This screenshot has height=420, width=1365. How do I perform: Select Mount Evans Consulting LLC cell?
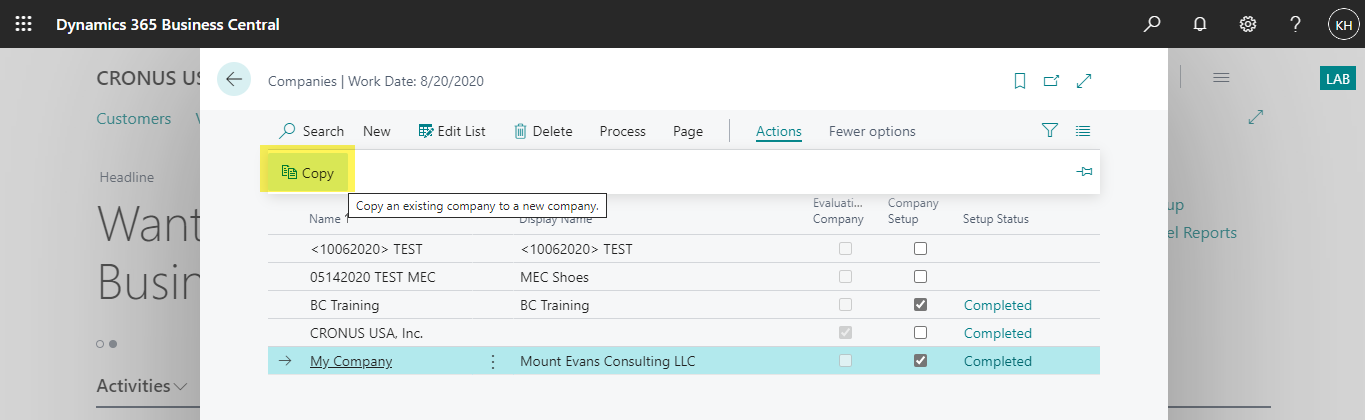coord(607,361)
